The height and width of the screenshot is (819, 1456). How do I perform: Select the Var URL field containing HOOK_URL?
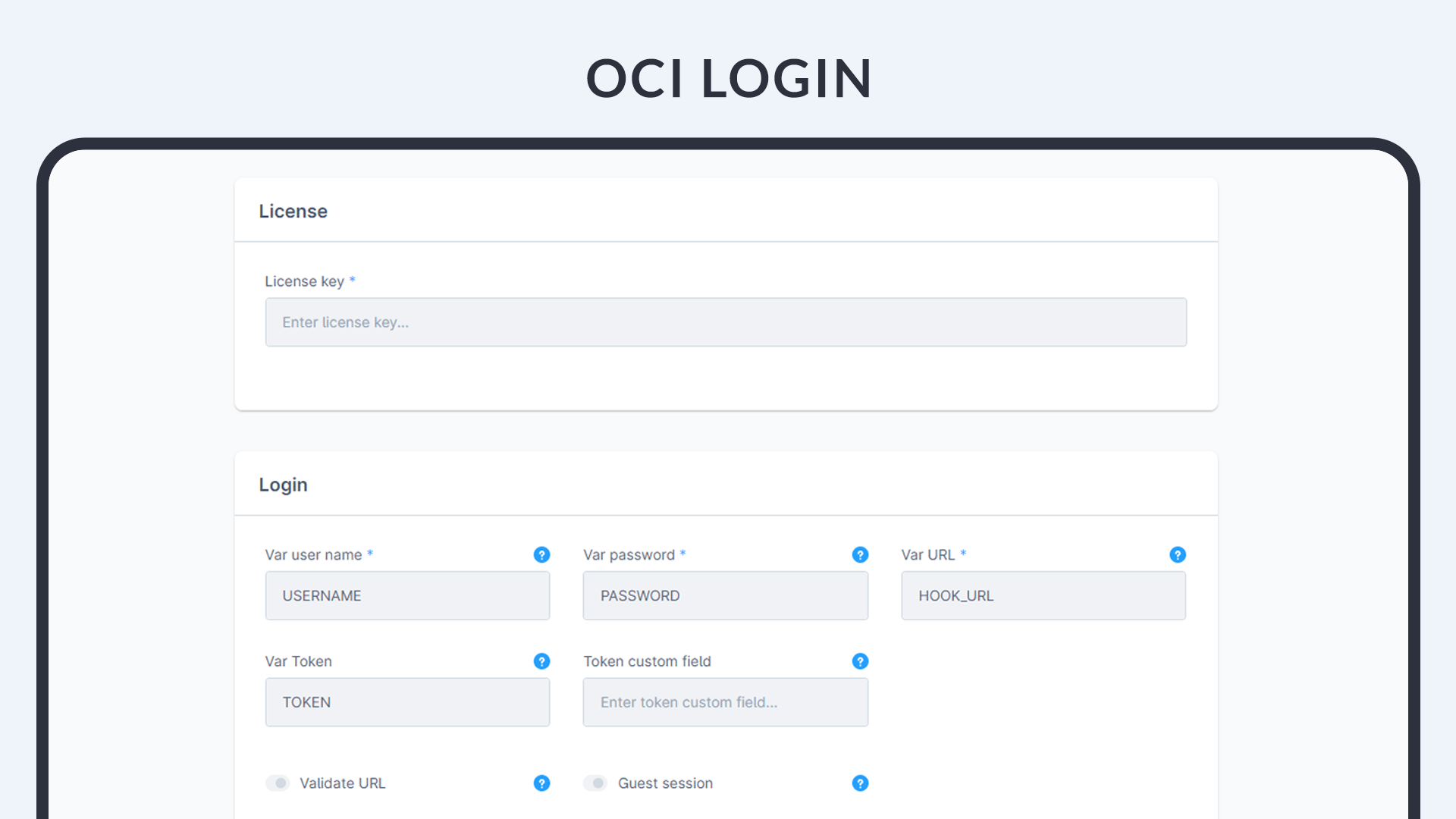(x=1043, y=595)
